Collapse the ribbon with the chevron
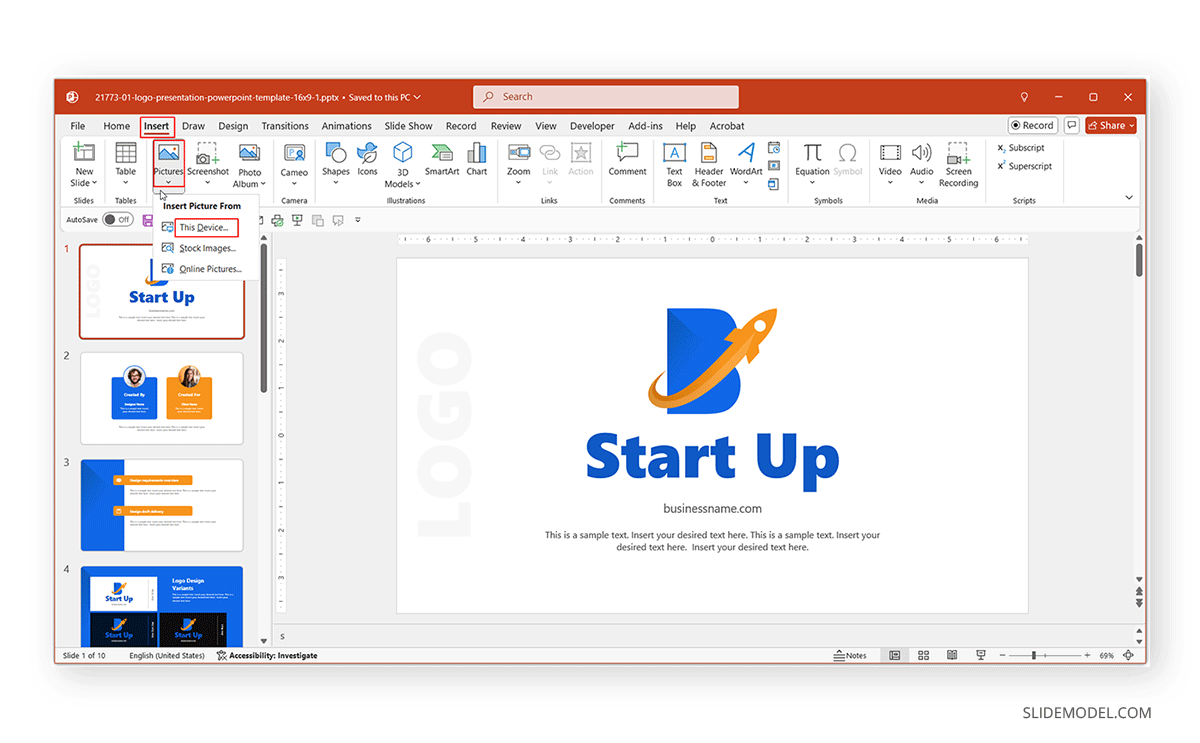Viewport: 1200px width, 743px height. (1129, 198)
